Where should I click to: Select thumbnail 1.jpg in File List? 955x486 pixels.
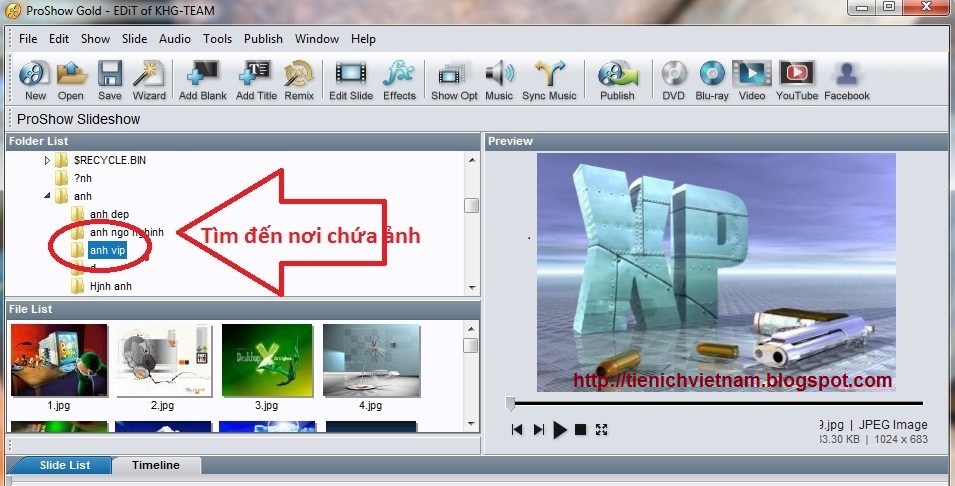point(59,360)
